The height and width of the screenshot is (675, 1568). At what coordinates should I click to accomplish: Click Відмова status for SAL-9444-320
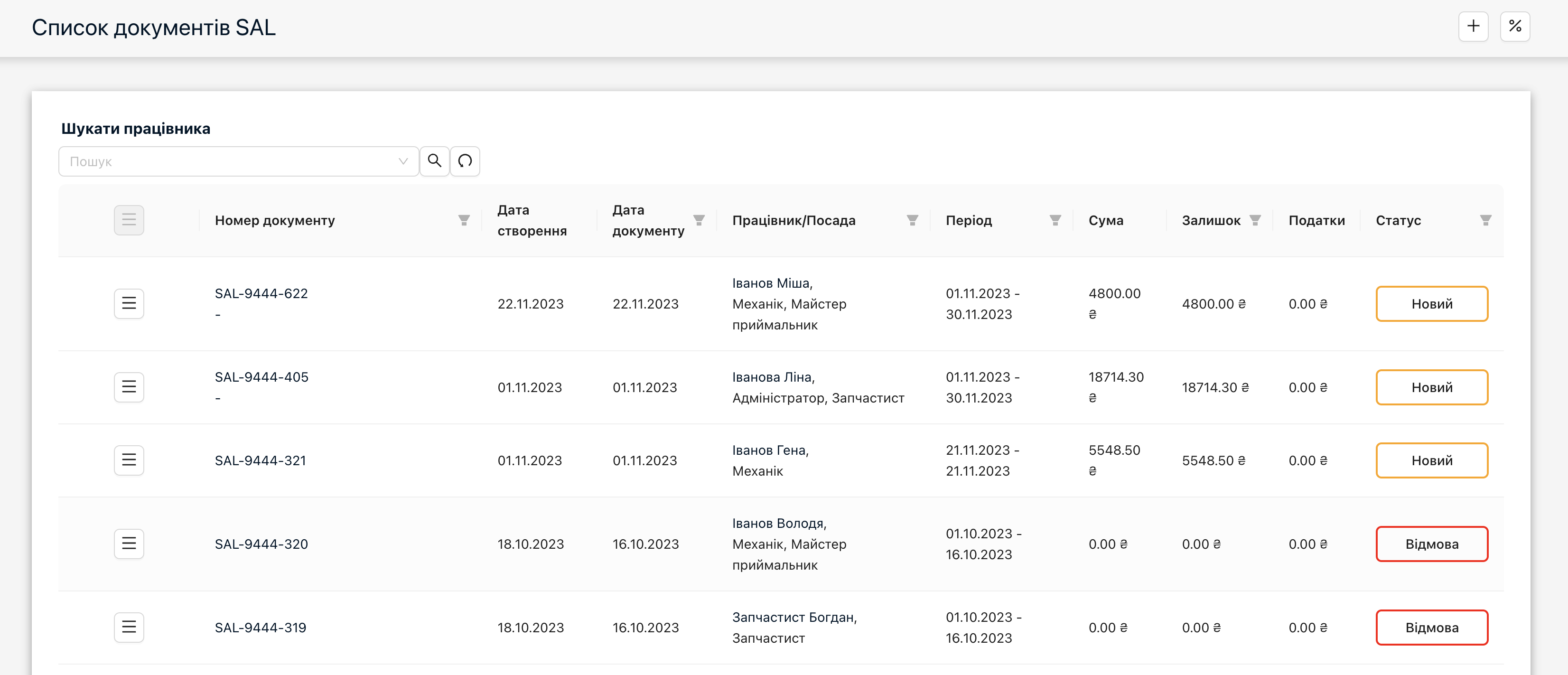point(1432,544)
